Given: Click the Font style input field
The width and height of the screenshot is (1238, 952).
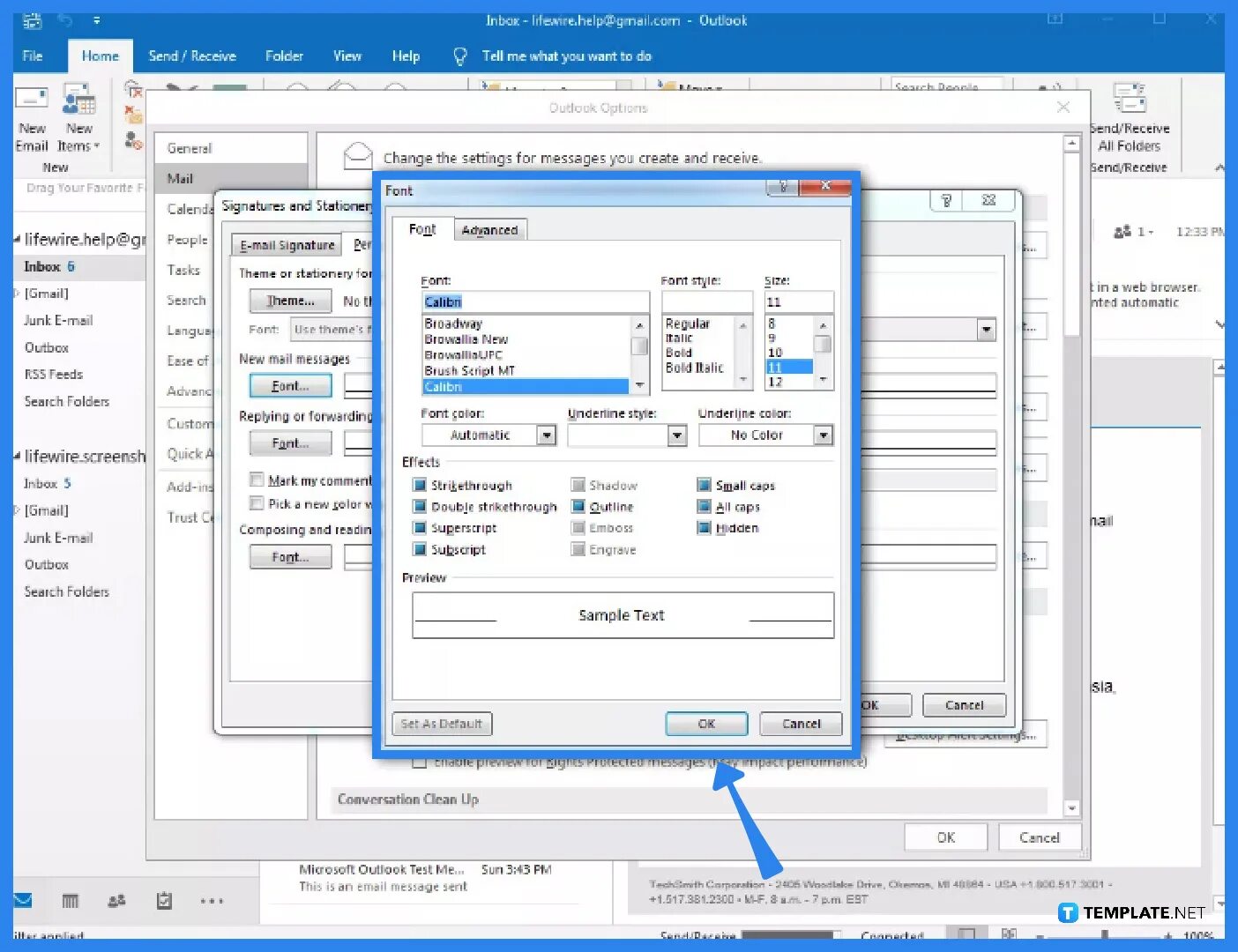Looking at the screenshot, I should click(707, 301).
